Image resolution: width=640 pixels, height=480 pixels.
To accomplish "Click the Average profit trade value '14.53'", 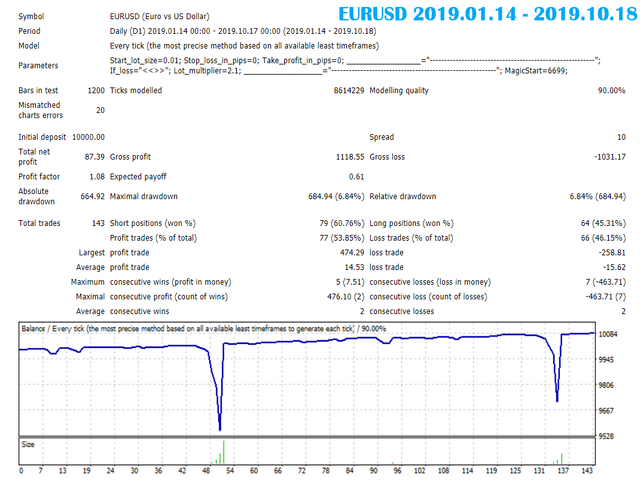I will point(354,267).
